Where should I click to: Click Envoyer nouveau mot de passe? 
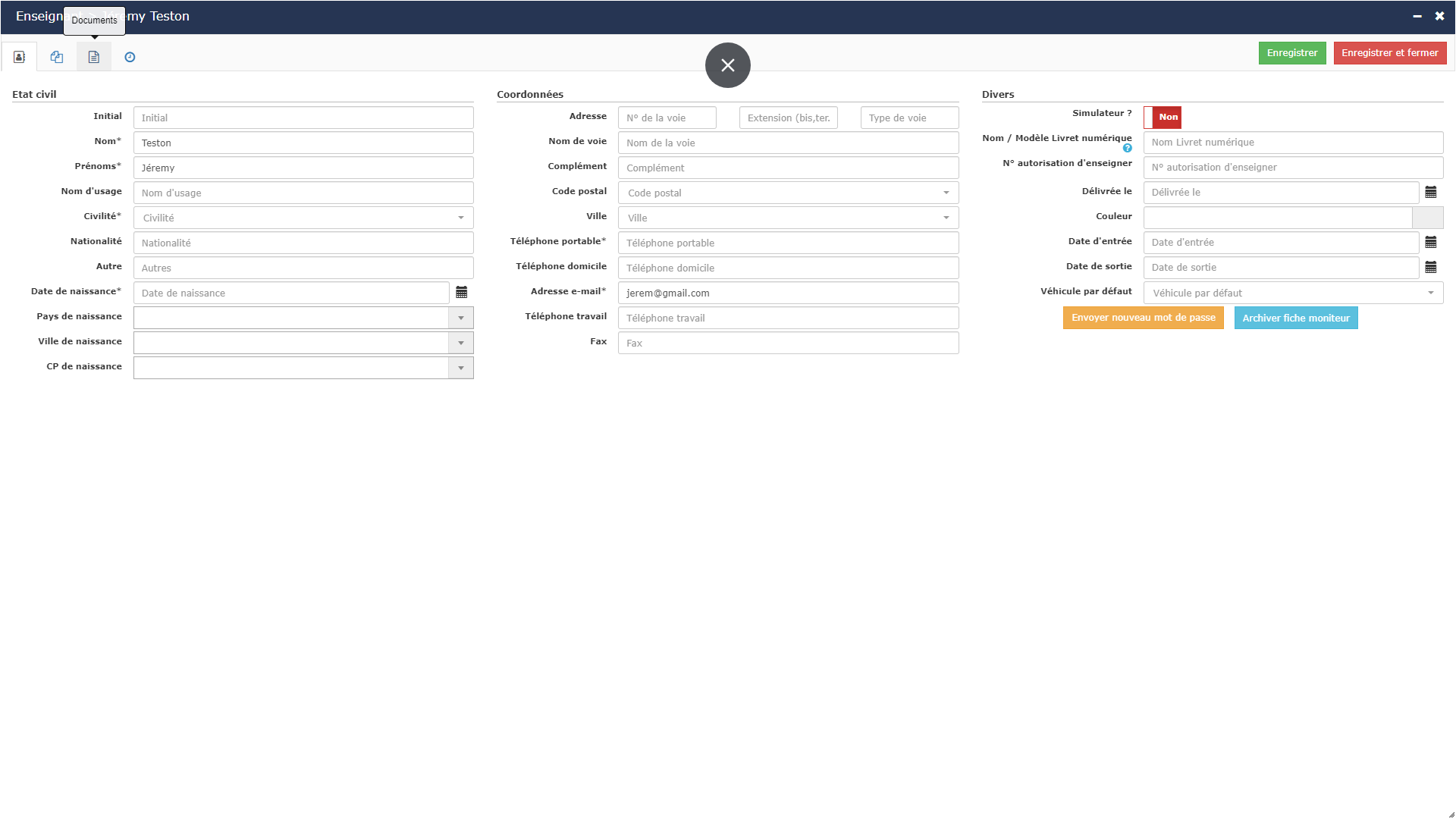[x=1144, y=318]
